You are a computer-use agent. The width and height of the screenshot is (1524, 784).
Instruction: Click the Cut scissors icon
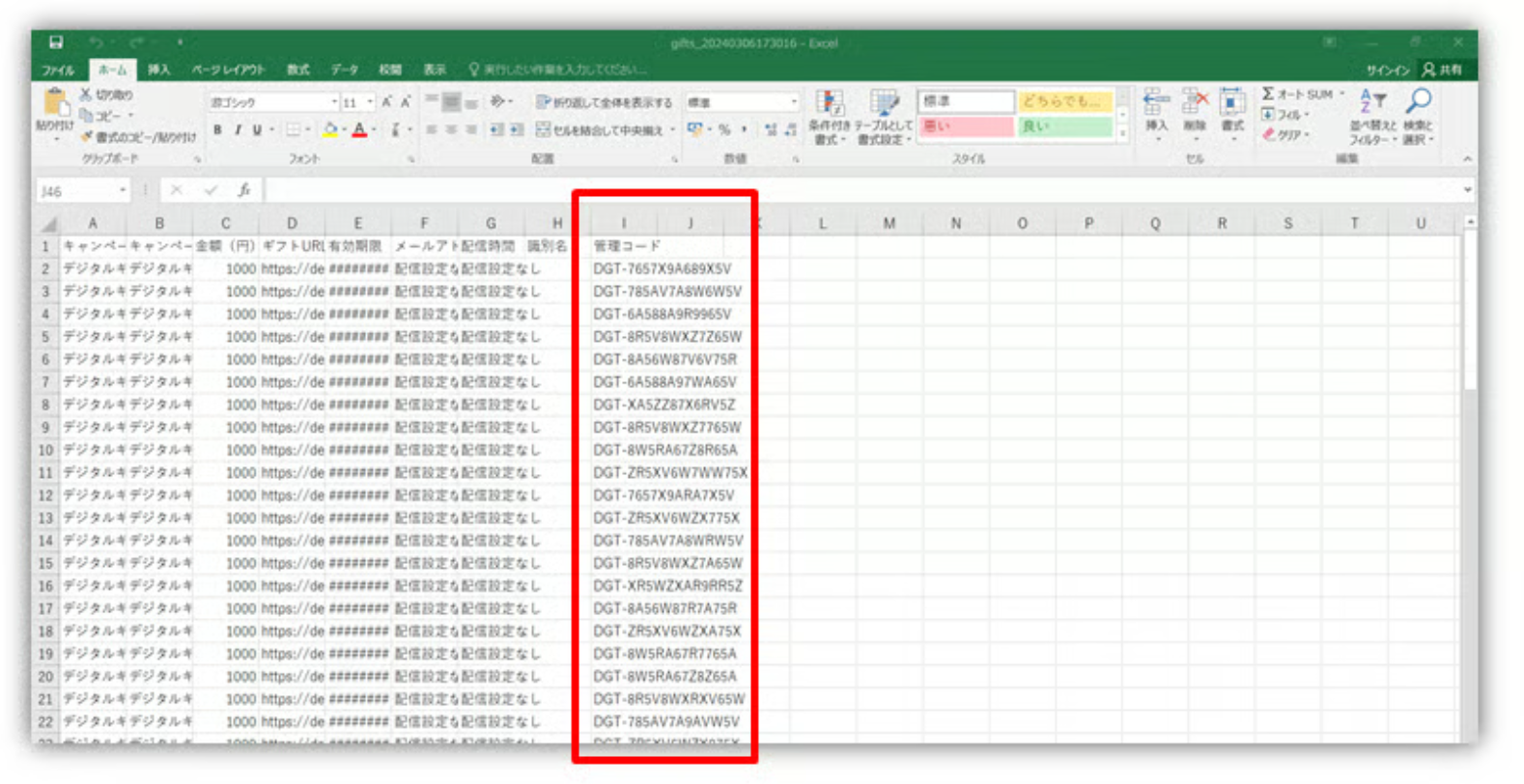click(x=85, y=95)
